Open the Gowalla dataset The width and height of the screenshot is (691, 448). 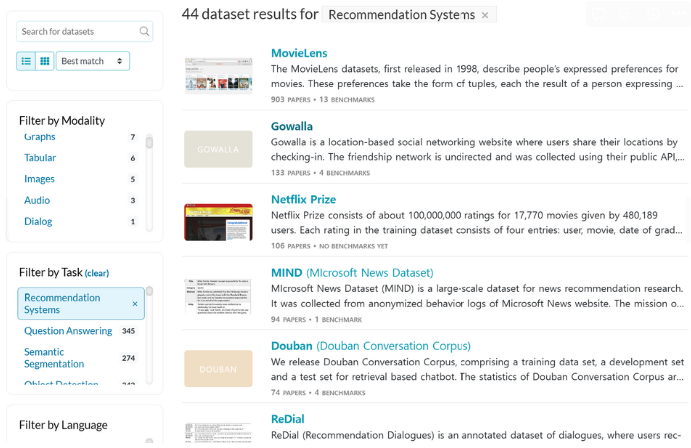tap(292, 126)
